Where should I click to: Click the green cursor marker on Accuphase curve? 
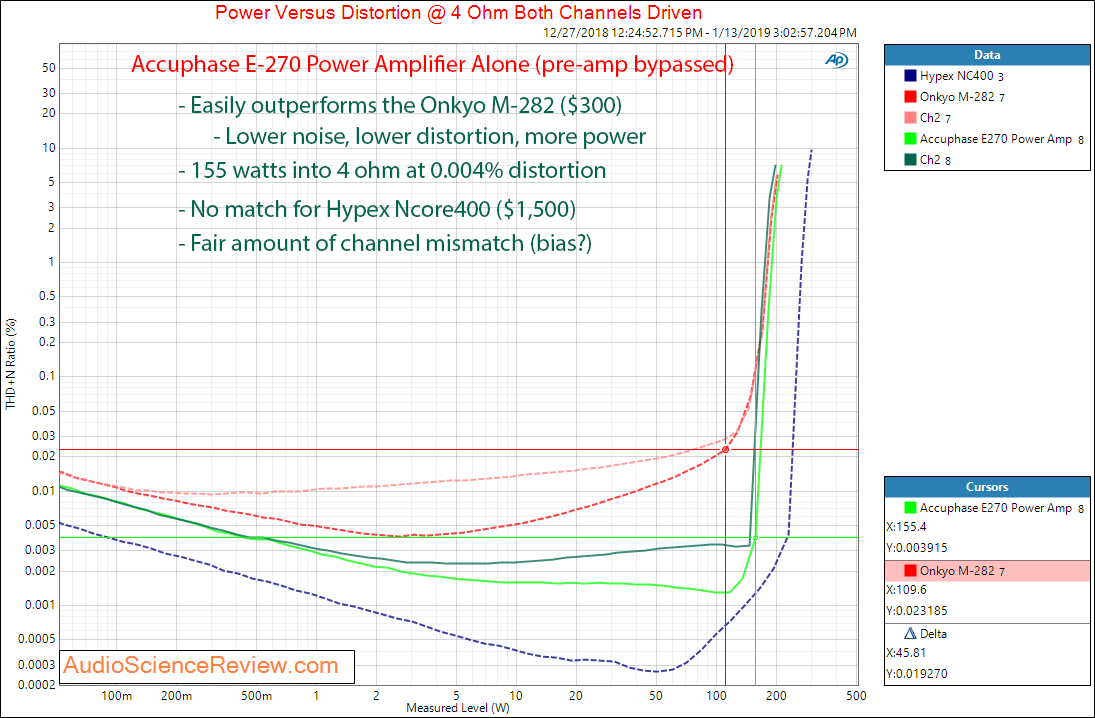pyautogui.click(x=756, y=538)
